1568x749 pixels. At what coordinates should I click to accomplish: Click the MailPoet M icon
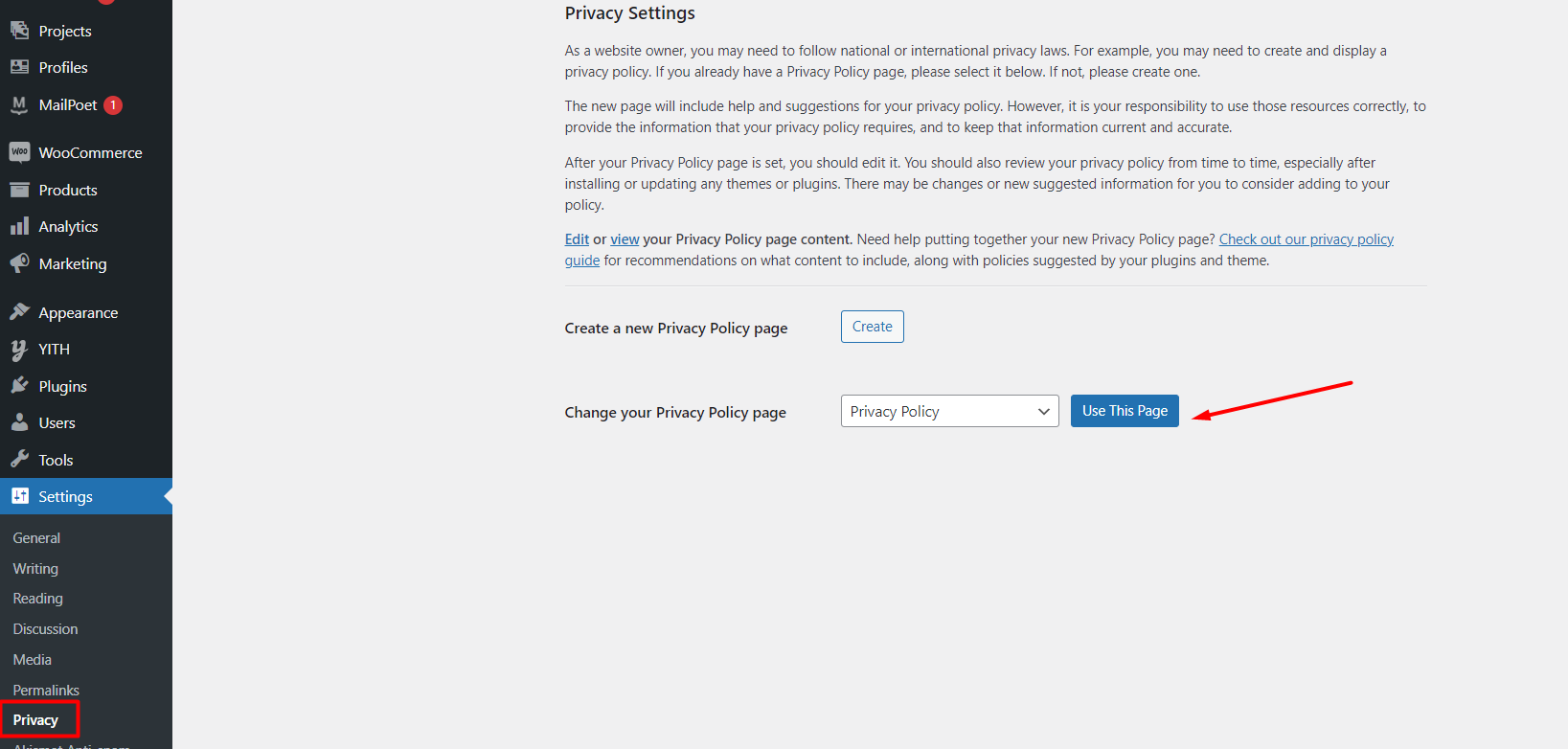click(x=19, y=105)
